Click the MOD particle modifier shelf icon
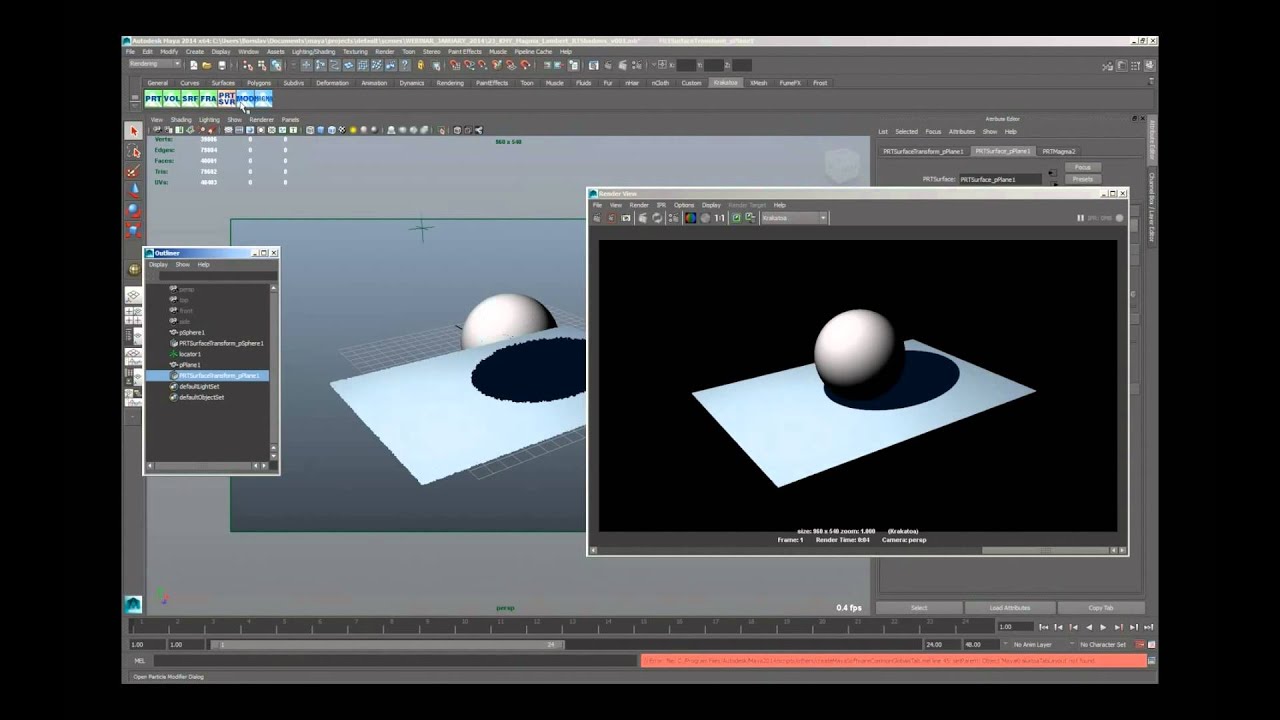 245,99
